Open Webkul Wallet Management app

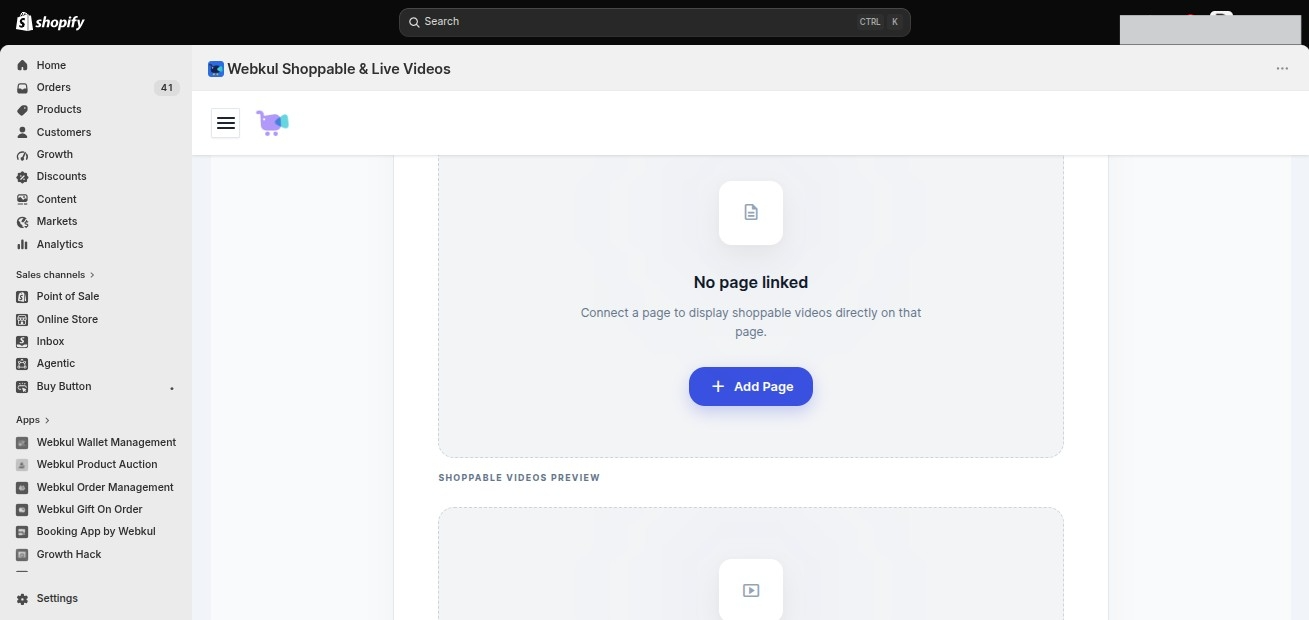106,442
